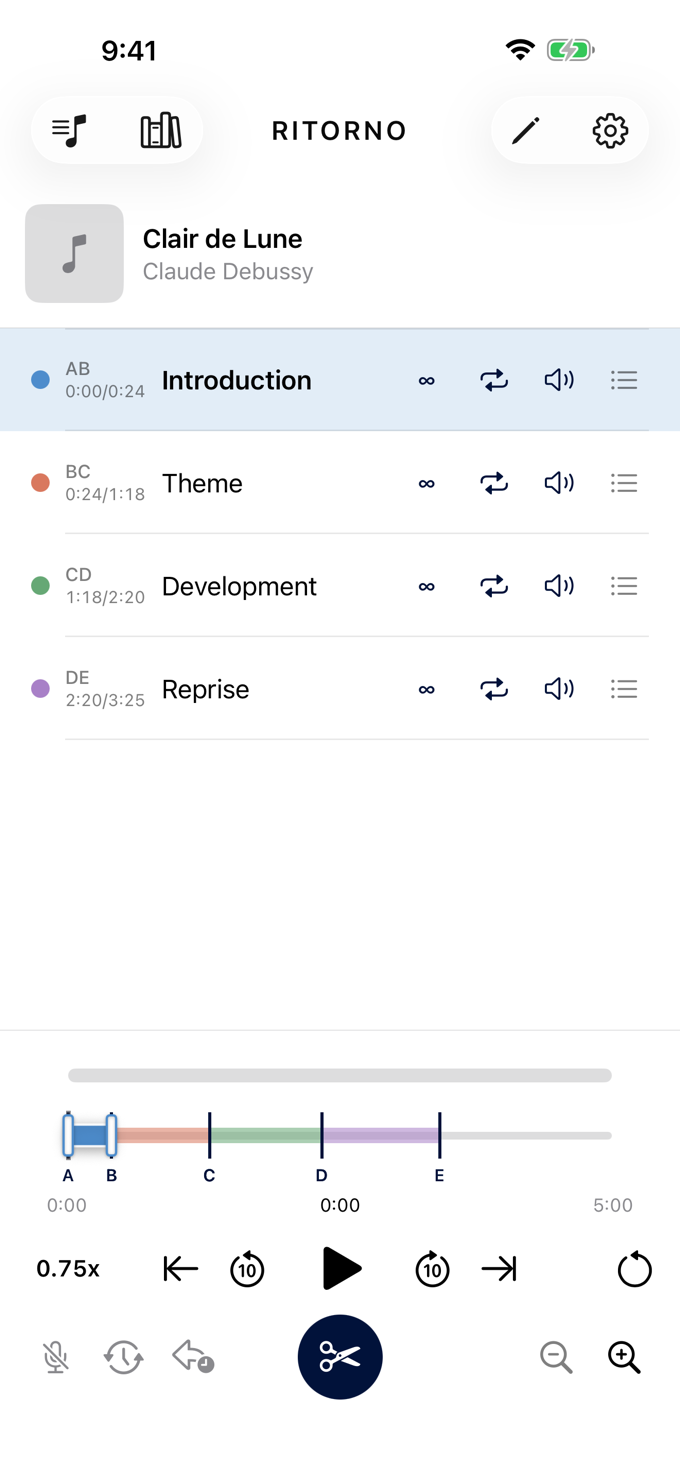Zoom out the timeline

(x=555, y=1357)
